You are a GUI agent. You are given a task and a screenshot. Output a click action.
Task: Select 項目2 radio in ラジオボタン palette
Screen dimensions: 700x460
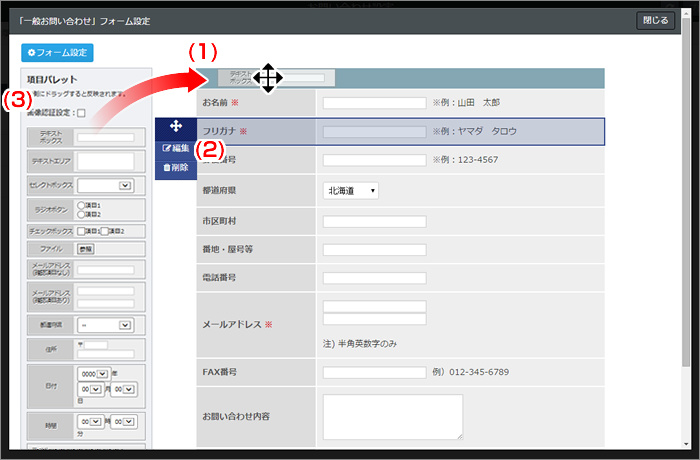click(x=81, y=214)
